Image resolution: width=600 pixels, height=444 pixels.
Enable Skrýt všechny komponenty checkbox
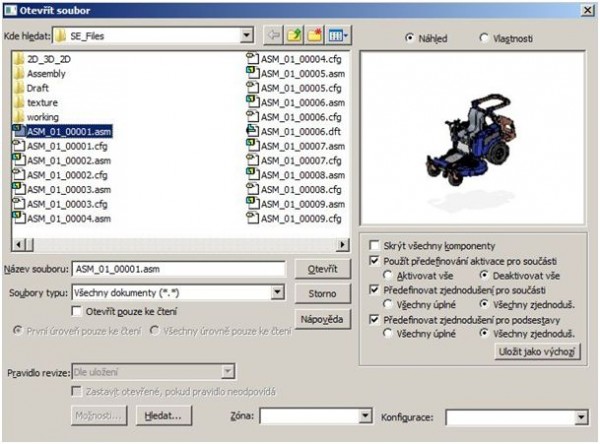[374, 244]
